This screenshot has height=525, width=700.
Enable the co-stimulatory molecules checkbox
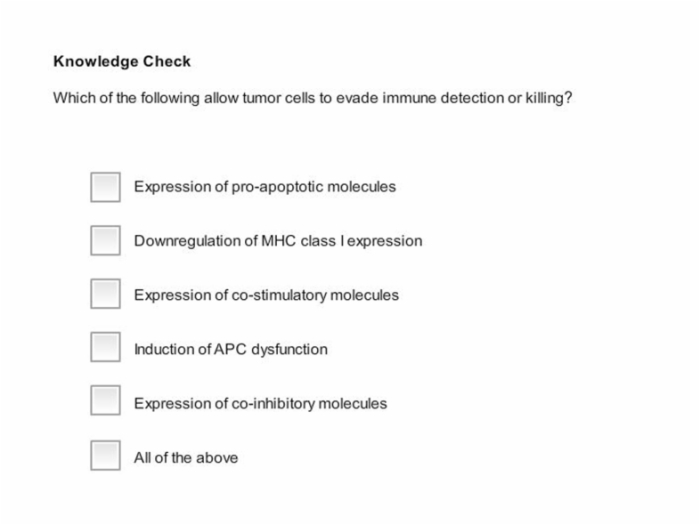click(105, 294)
